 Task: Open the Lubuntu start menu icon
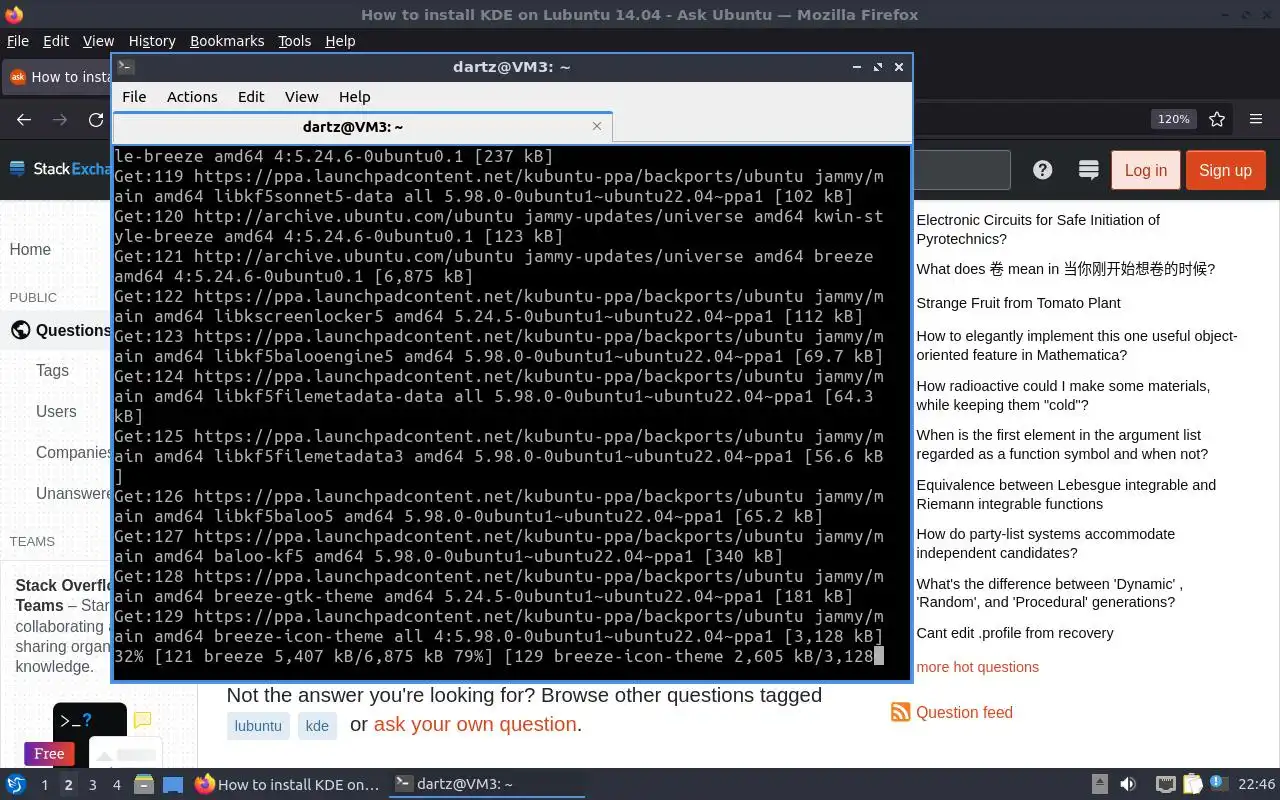(x=15, y=785)
